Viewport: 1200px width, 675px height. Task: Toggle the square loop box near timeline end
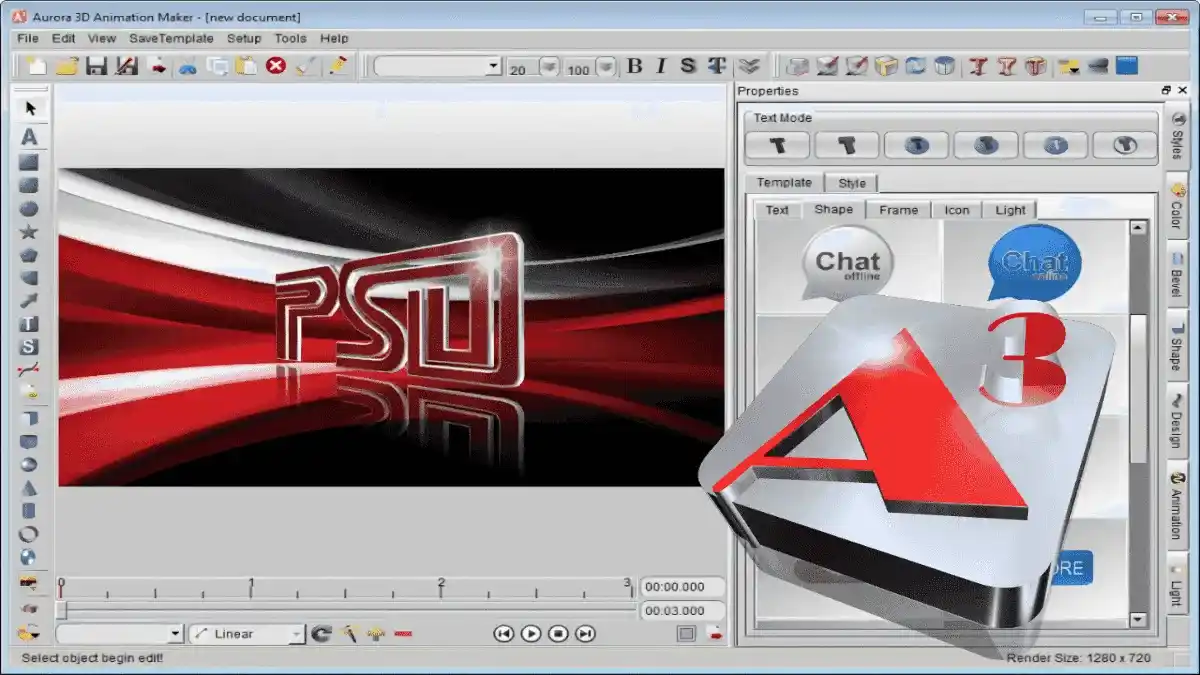tap(686, 633)
